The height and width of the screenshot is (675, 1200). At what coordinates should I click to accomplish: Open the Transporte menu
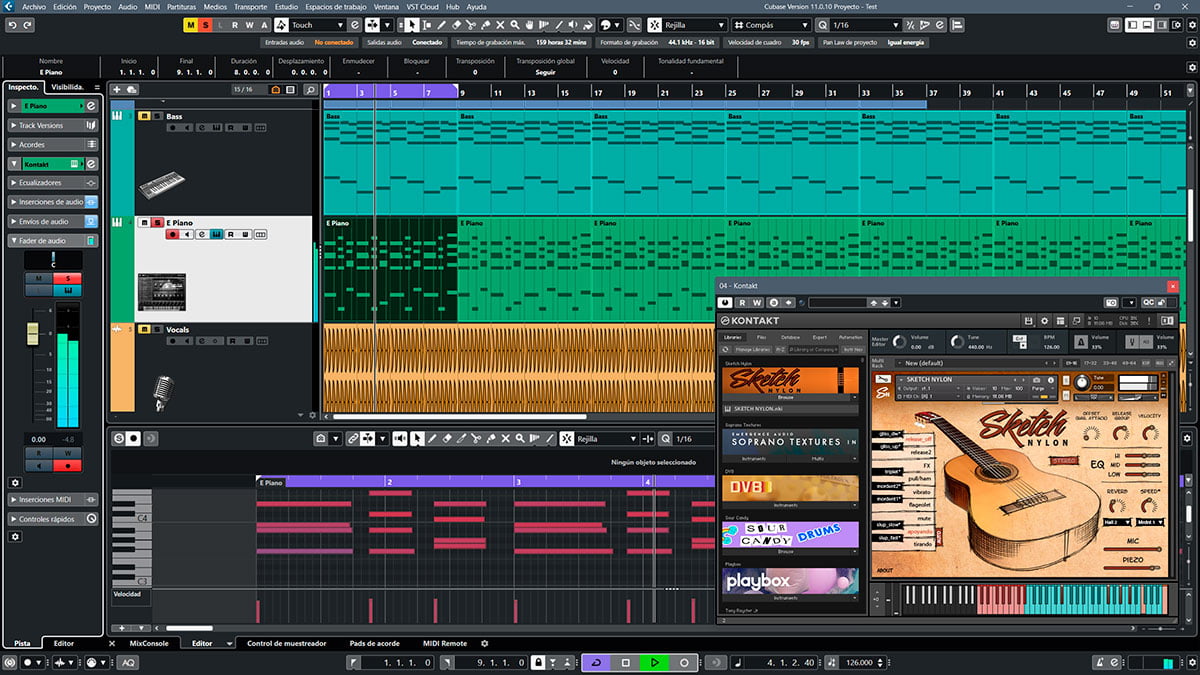[250, 6]
